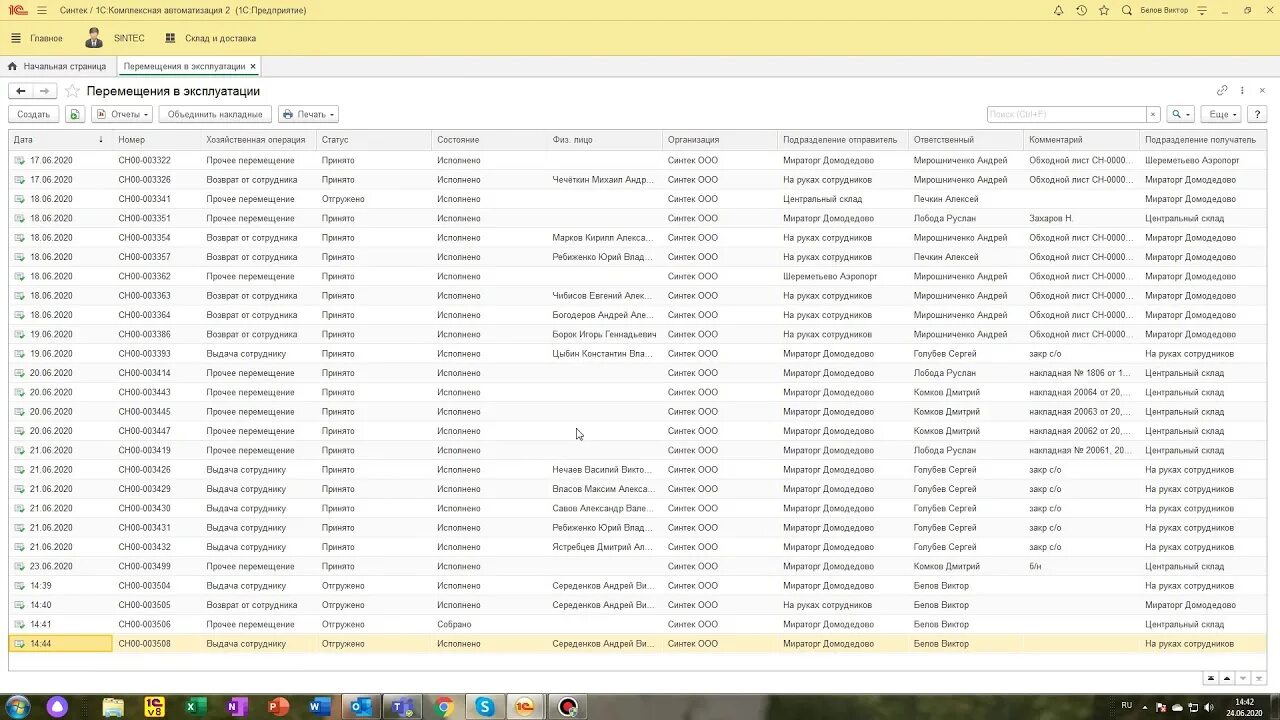The image size is (1280, 720).
Task: Open favorites star in title bar
Action: coord(1104,10)
